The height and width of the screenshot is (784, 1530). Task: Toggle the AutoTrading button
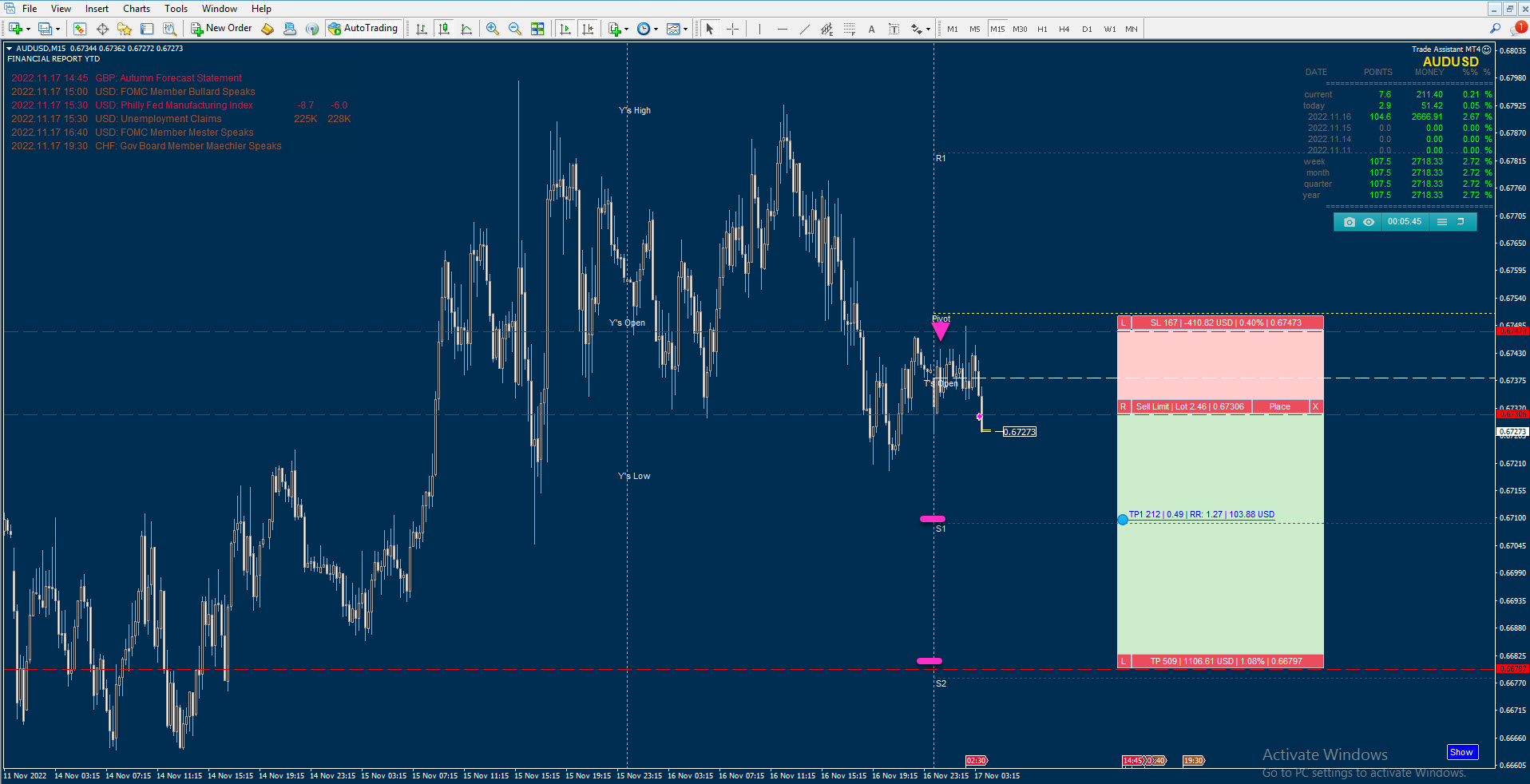click(363, 29)
